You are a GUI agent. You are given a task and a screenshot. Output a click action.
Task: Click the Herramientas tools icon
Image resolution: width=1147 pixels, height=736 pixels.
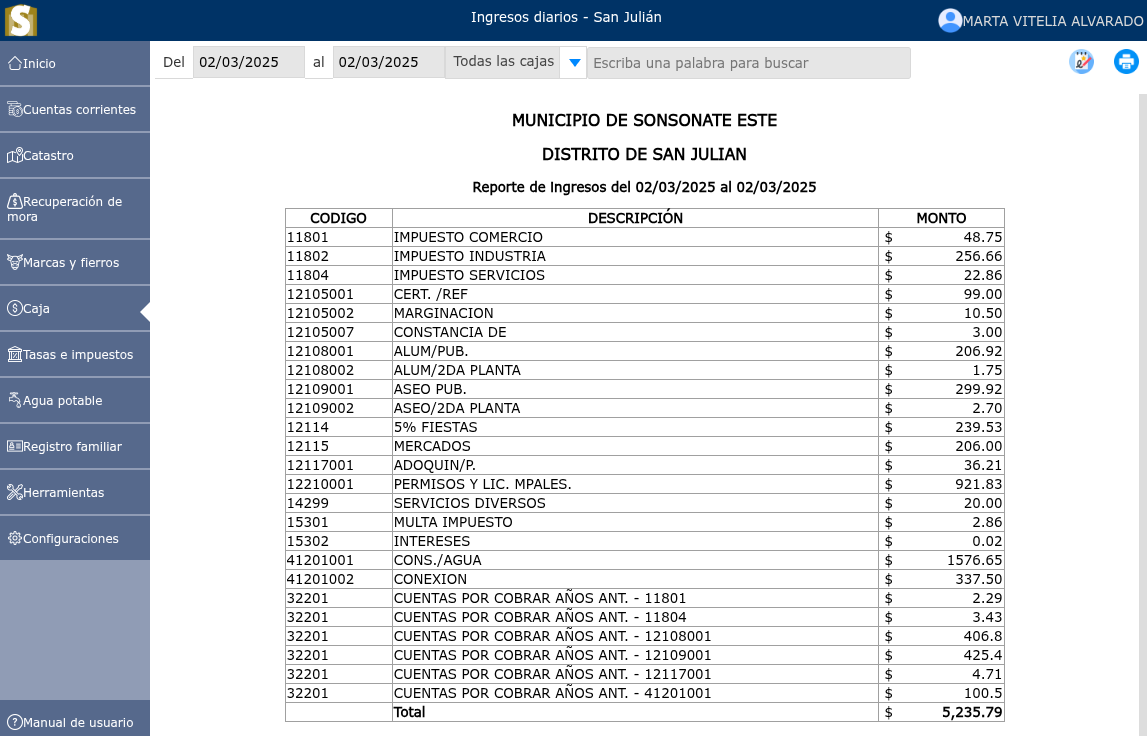[x=15, y=492]
